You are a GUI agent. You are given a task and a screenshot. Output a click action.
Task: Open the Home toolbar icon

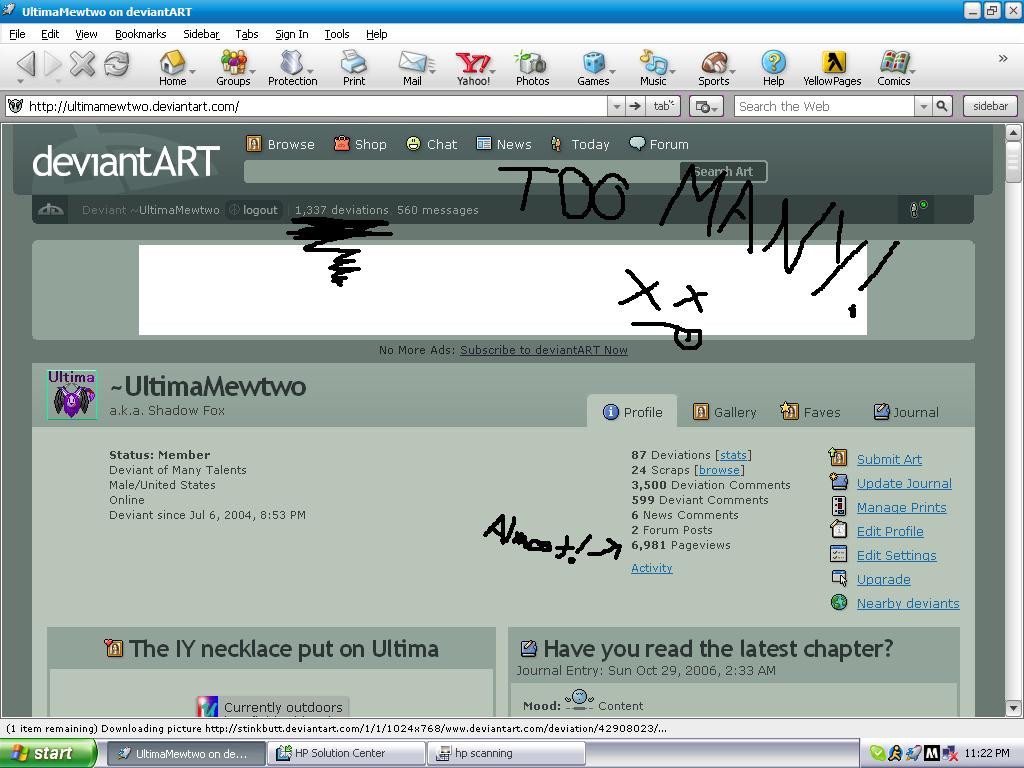tap(172, 69)
